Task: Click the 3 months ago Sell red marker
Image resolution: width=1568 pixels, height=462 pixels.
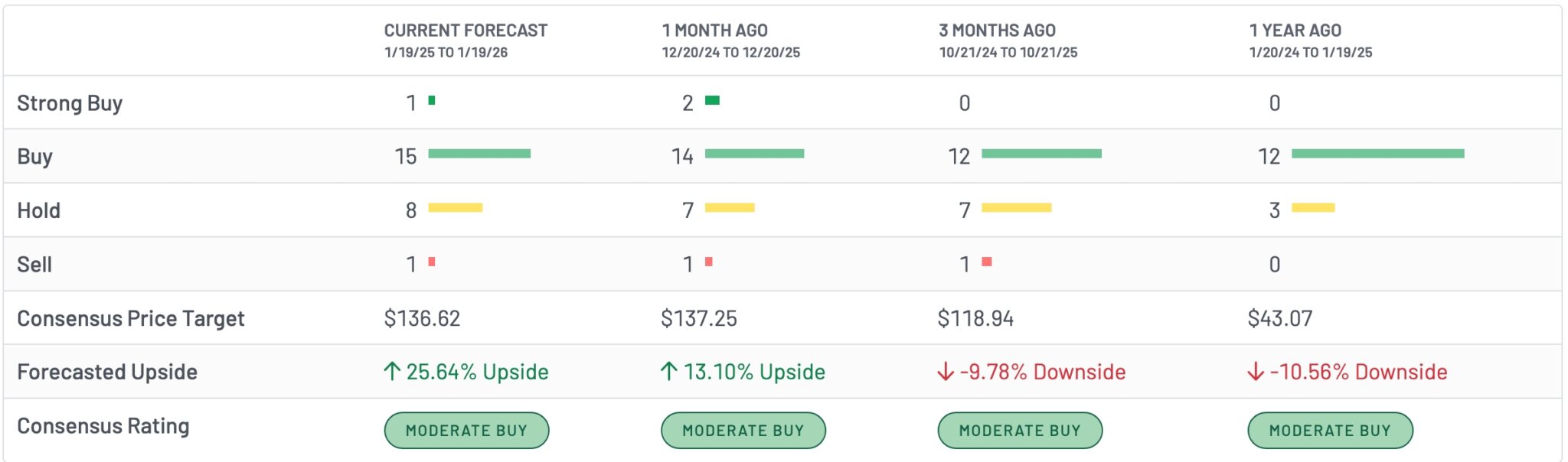Action: click(987, 262)
